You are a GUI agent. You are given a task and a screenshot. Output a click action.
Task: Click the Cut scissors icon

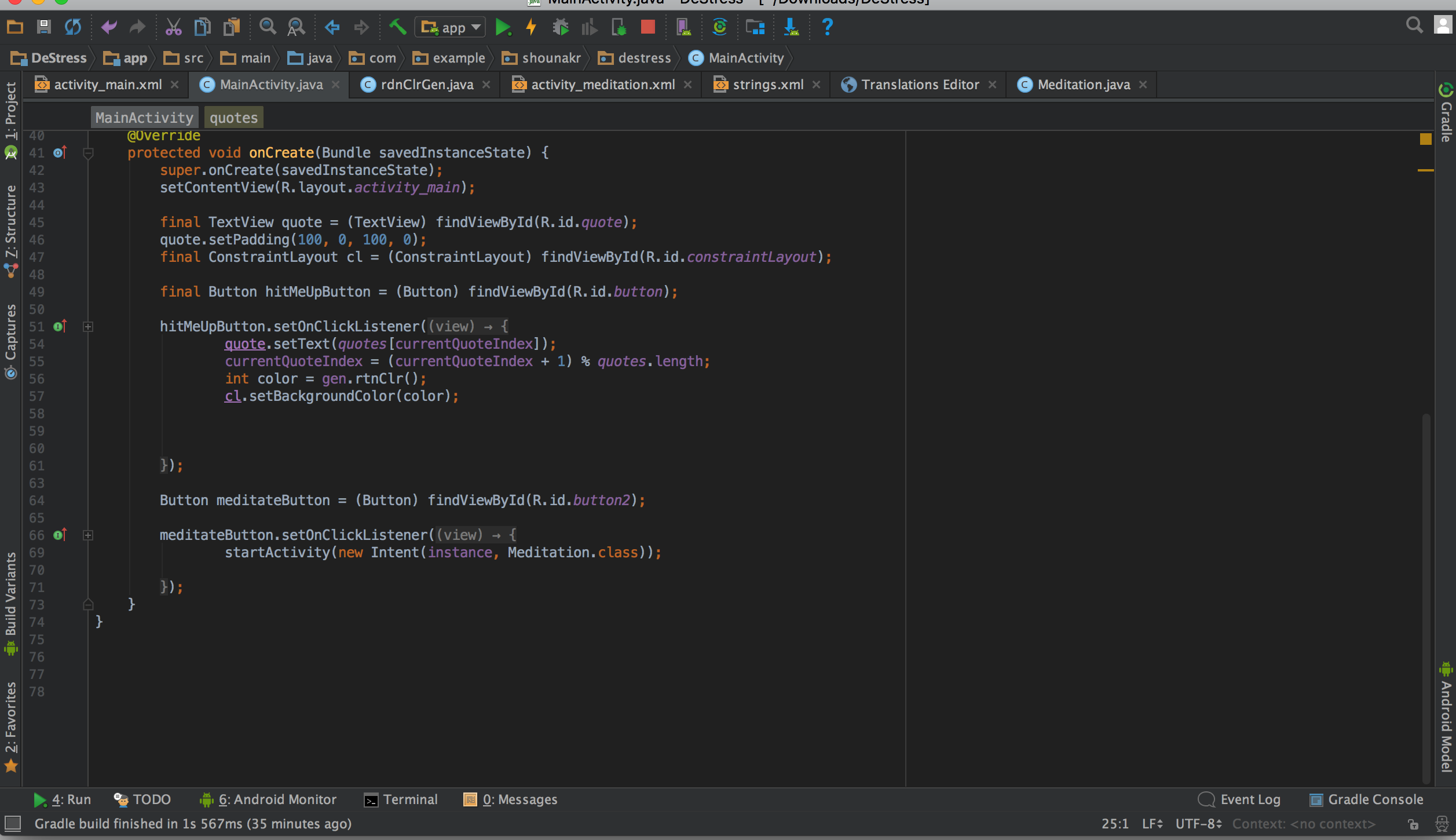(x=173, y=27)
